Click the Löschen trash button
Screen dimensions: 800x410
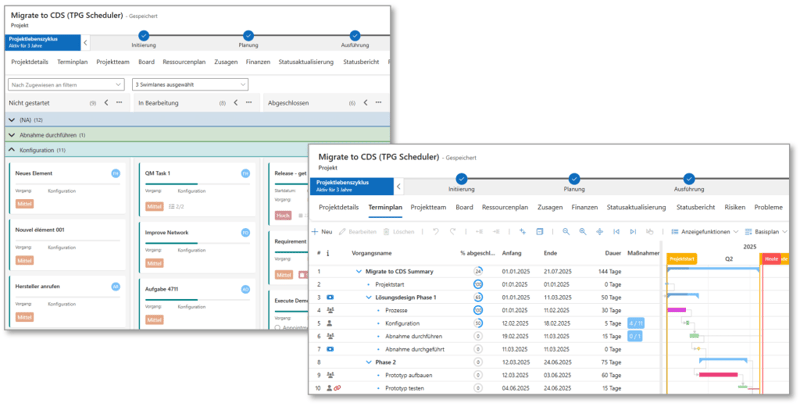click(x=398, y=232)
